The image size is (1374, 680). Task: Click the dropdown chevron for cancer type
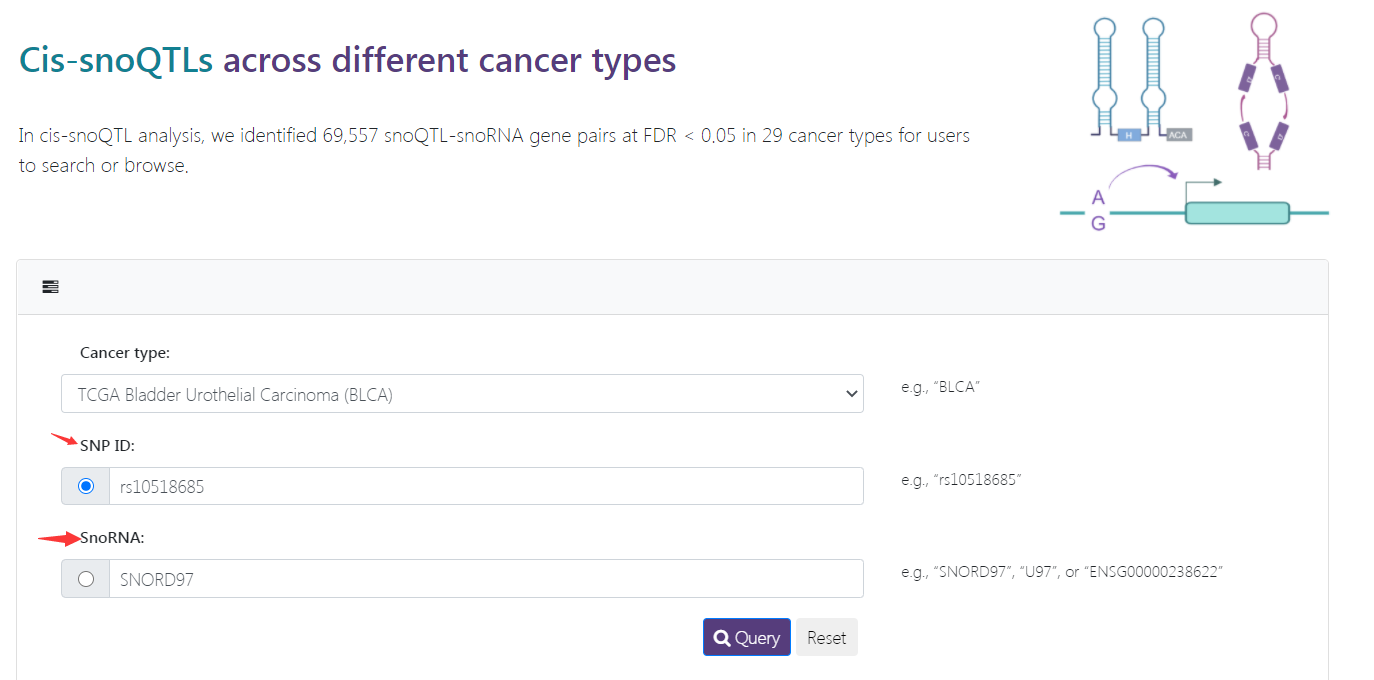(x=851, y=394)
